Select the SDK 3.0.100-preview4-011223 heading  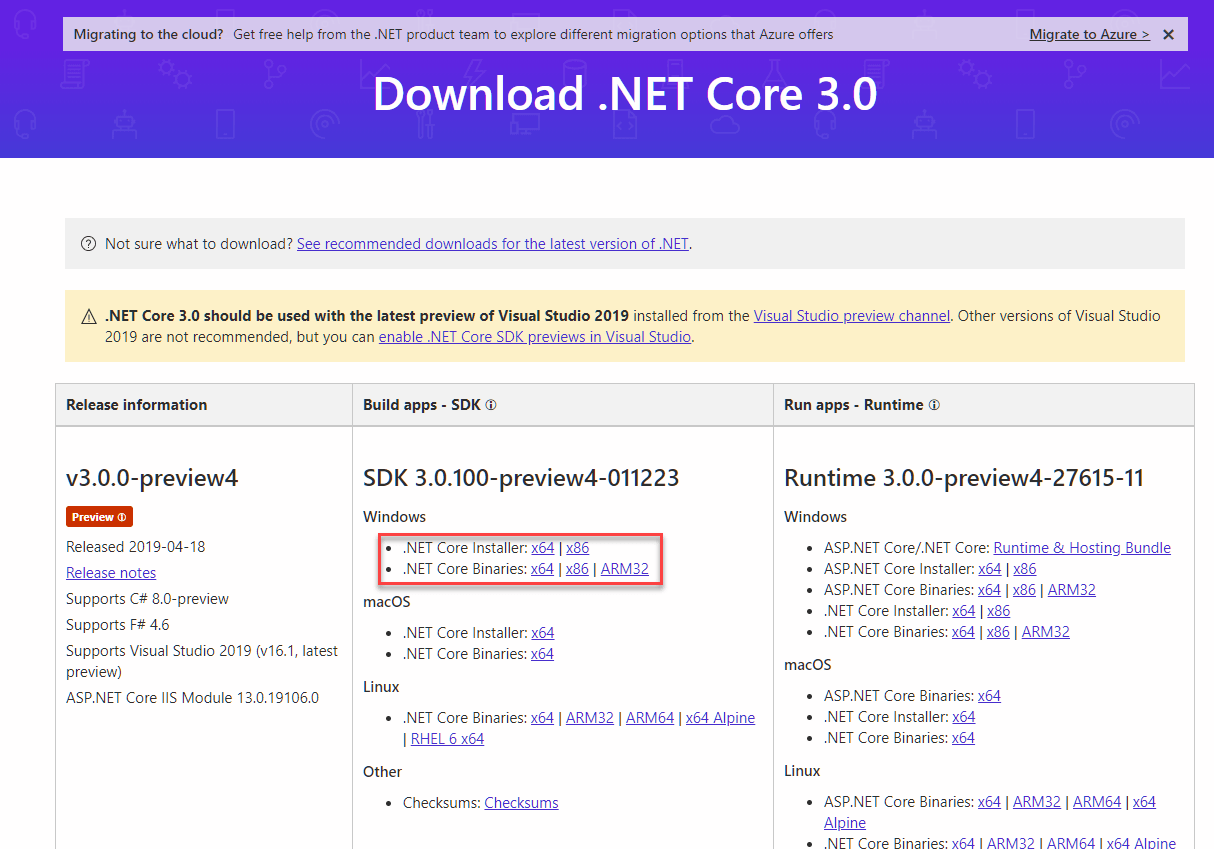pos(521,478)
